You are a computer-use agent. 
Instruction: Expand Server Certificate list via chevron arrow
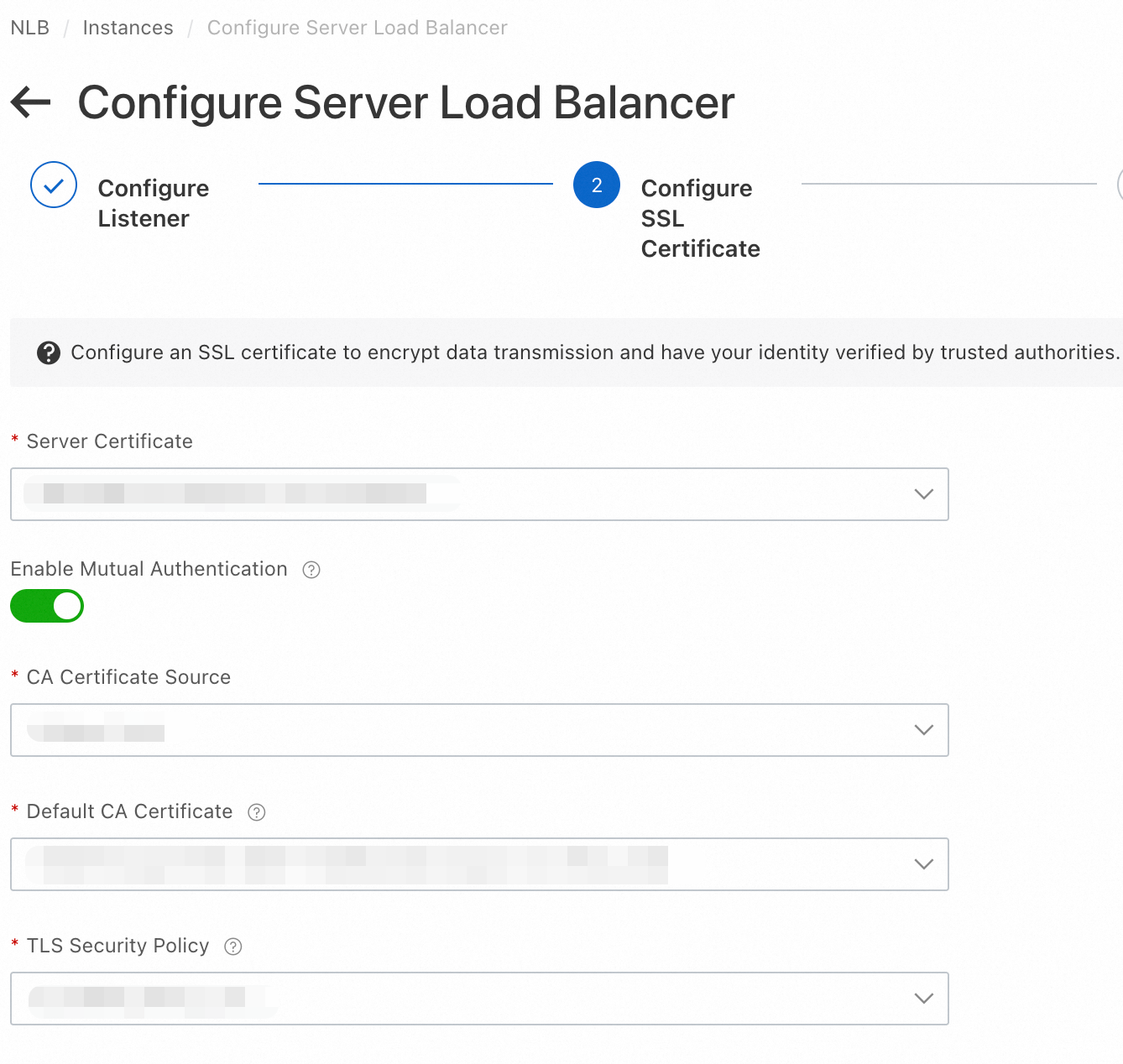[924, 494]
